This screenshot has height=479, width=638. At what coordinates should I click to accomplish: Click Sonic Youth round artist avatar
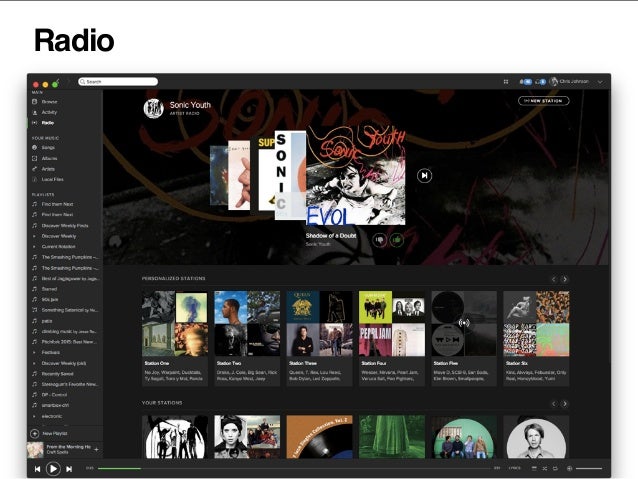(153, 109)
